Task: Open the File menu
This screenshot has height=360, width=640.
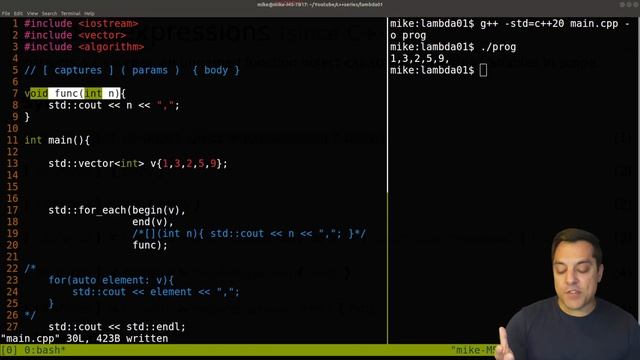Action: 6,13
